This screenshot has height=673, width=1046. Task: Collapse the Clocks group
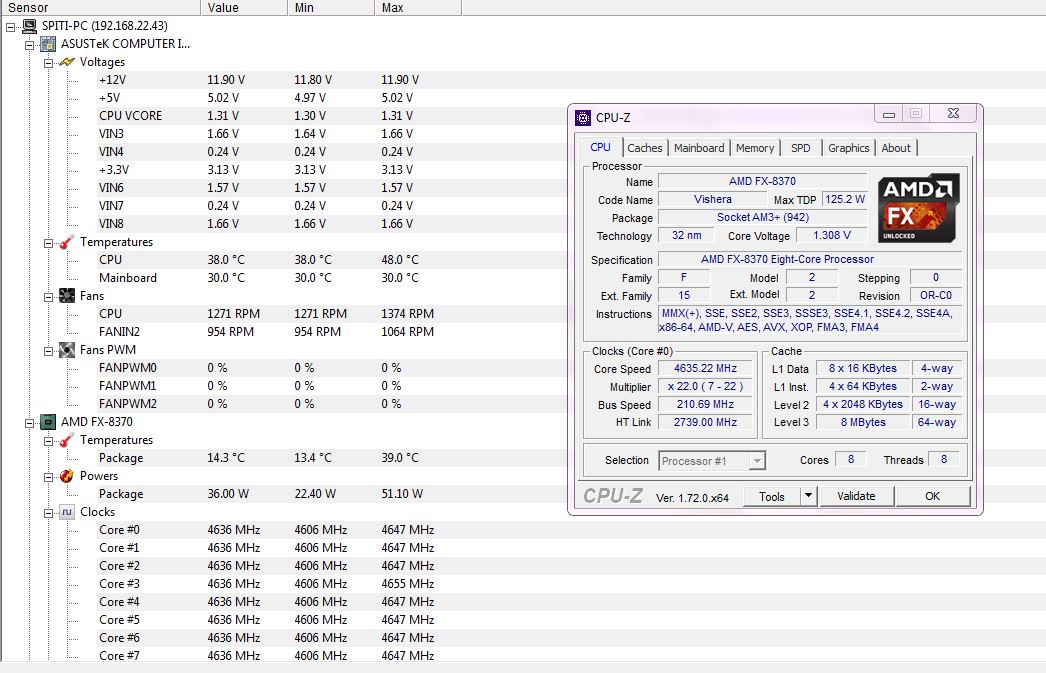pyautogui.click(x=48, y=514)
